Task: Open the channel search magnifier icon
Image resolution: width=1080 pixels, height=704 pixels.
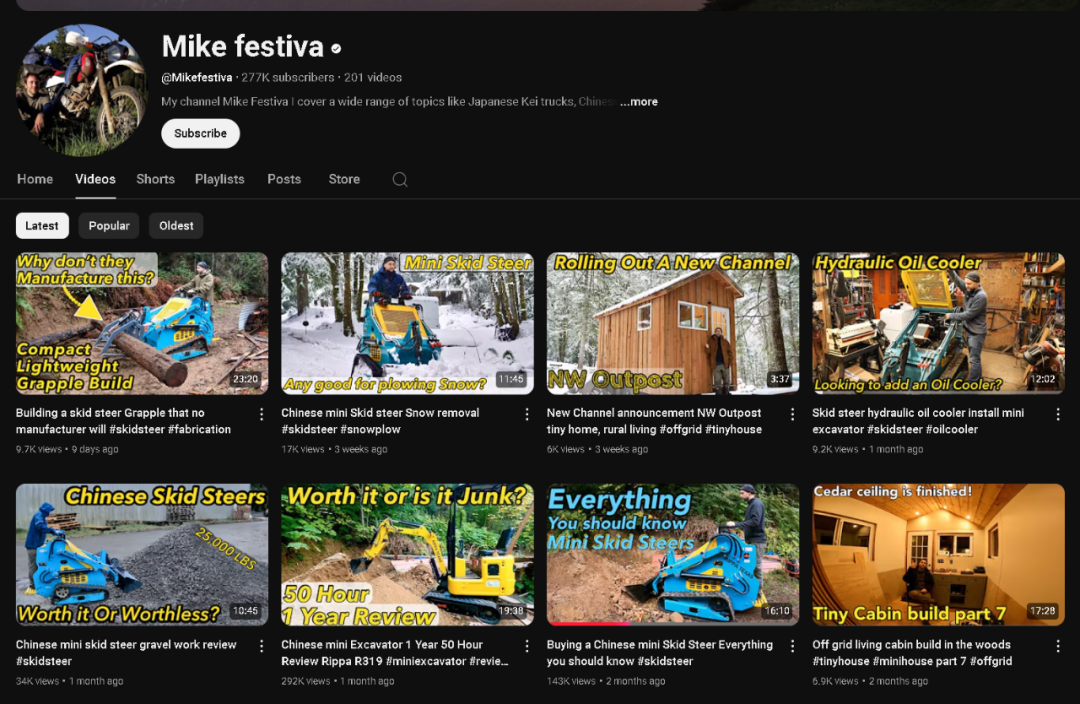Action: pos(399,180)
